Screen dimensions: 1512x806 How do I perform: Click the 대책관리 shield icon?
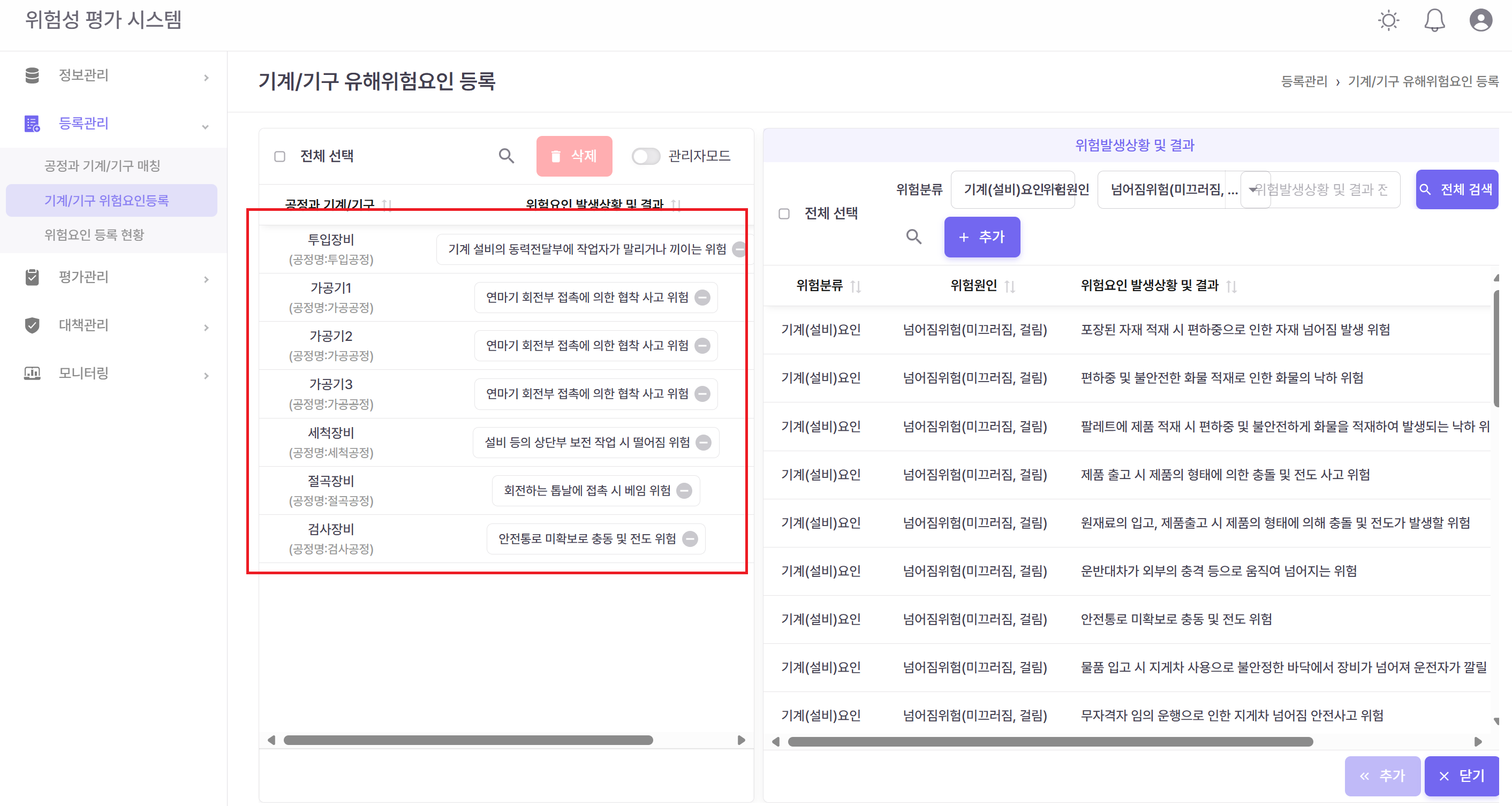[x=32, y=325]
